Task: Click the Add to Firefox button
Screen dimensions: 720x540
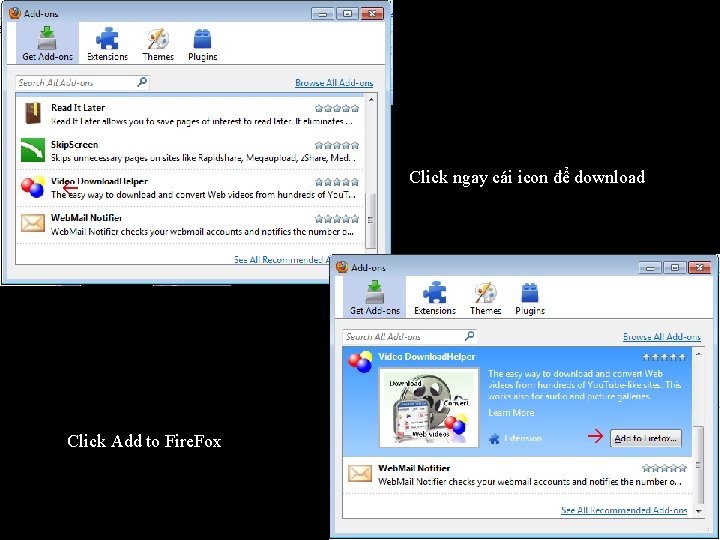Action: click(646, 438)
